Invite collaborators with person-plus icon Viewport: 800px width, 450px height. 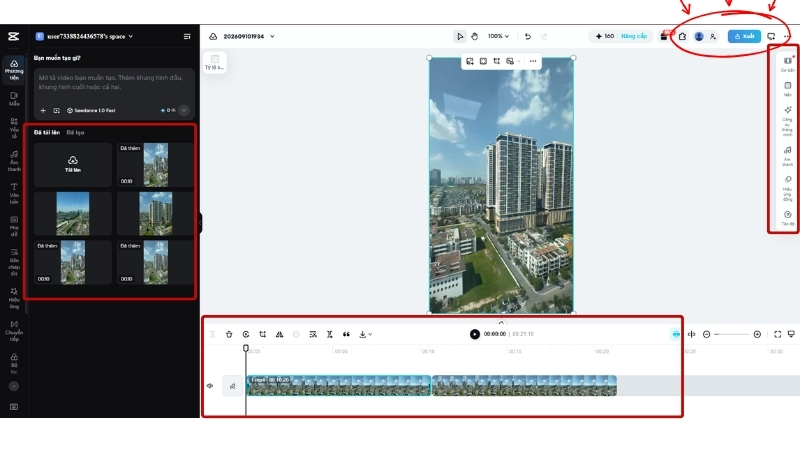[x=713, y=36]
